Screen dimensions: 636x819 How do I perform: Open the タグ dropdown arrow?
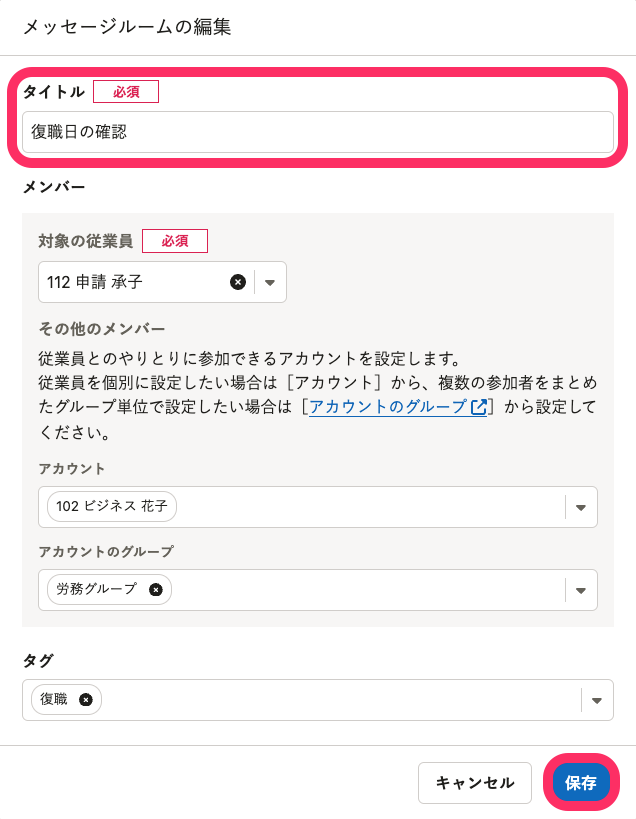point(596,700)
